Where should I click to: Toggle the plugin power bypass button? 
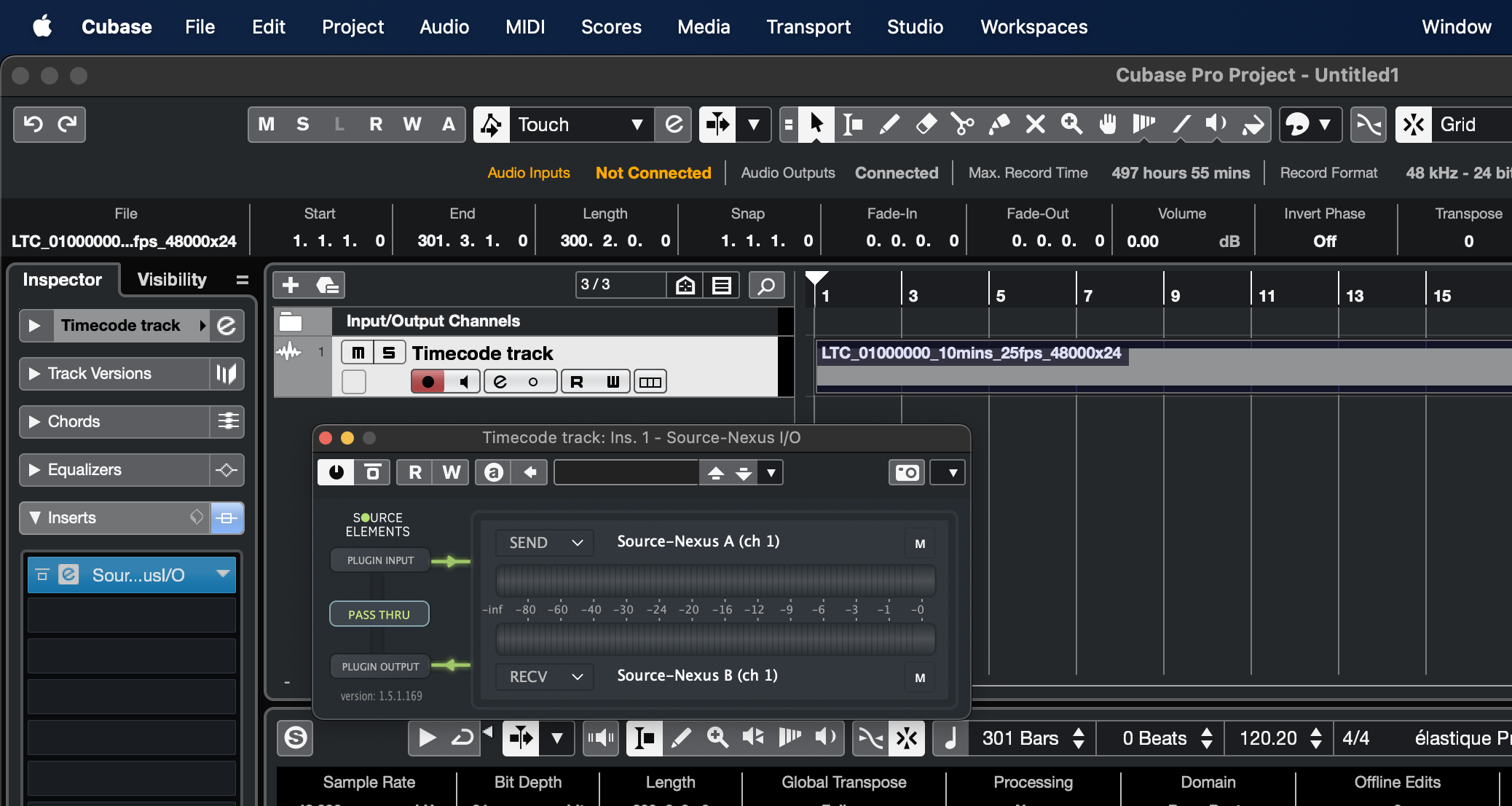[x=336, y=473]
